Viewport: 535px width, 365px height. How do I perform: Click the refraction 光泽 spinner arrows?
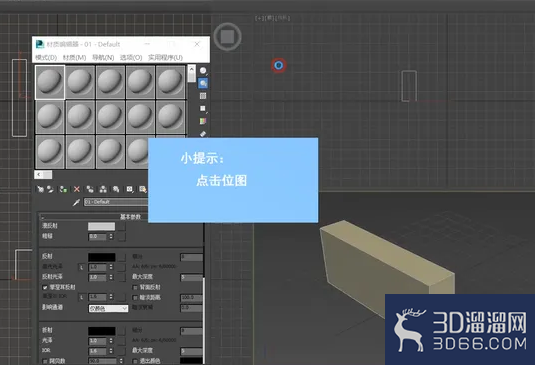111,341
